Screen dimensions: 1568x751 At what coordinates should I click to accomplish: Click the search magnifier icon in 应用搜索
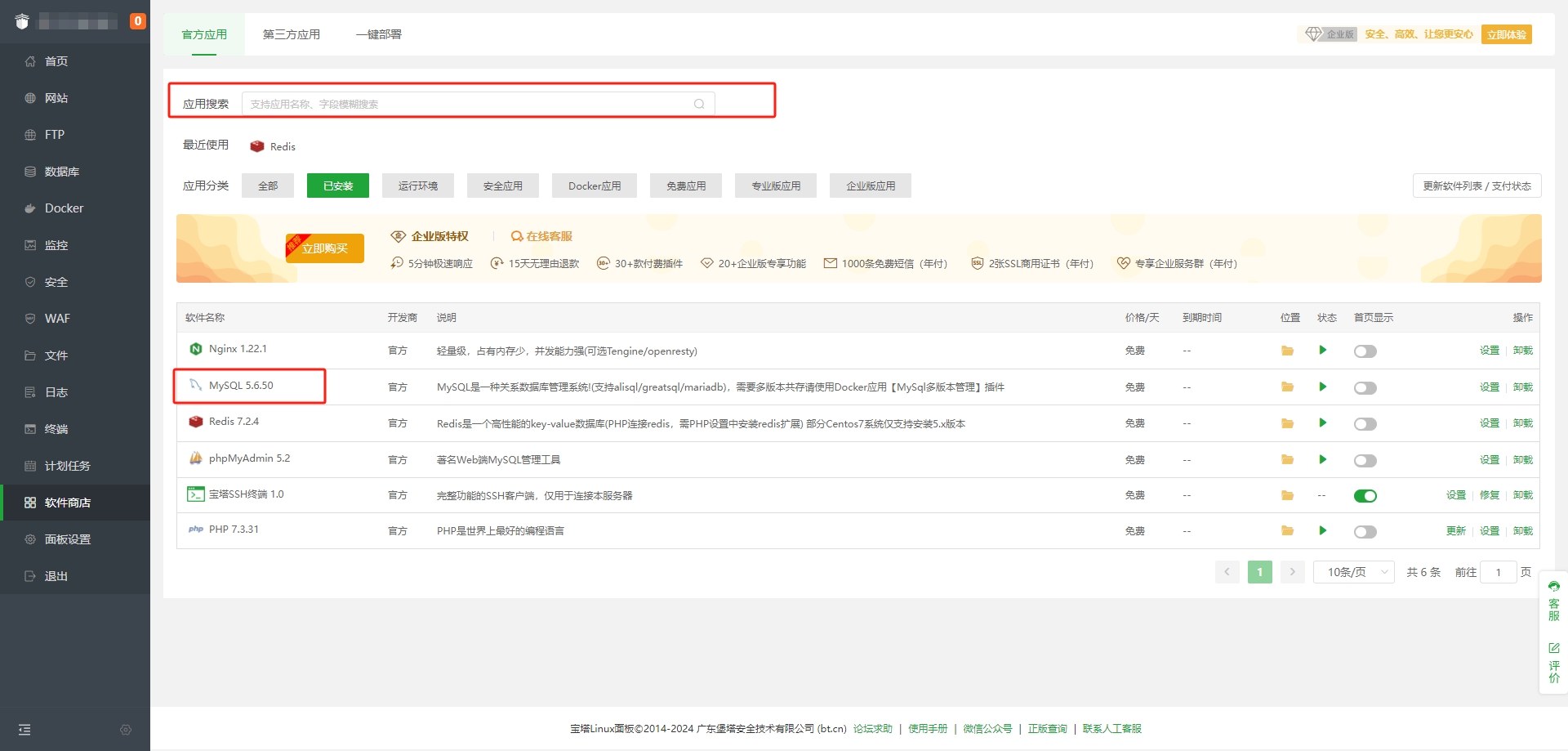[699, 104]
